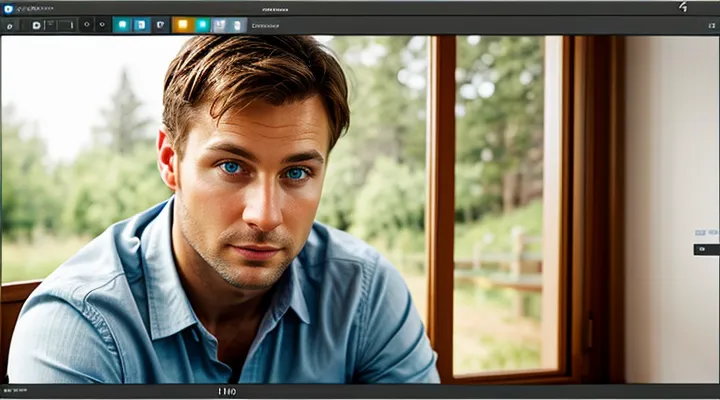Select the blue document toolbar icon
Viewport: 720px width, 400px height.
coord(141,25)
